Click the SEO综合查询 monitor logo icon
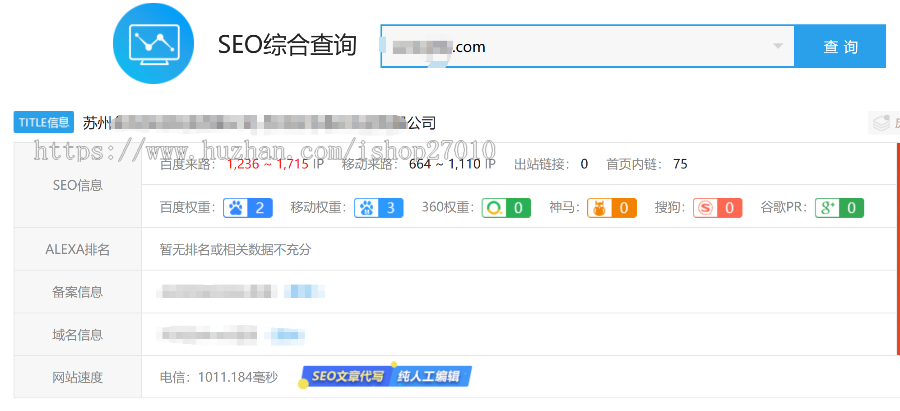Screen dimensions: 900x411 pos(153,44)
